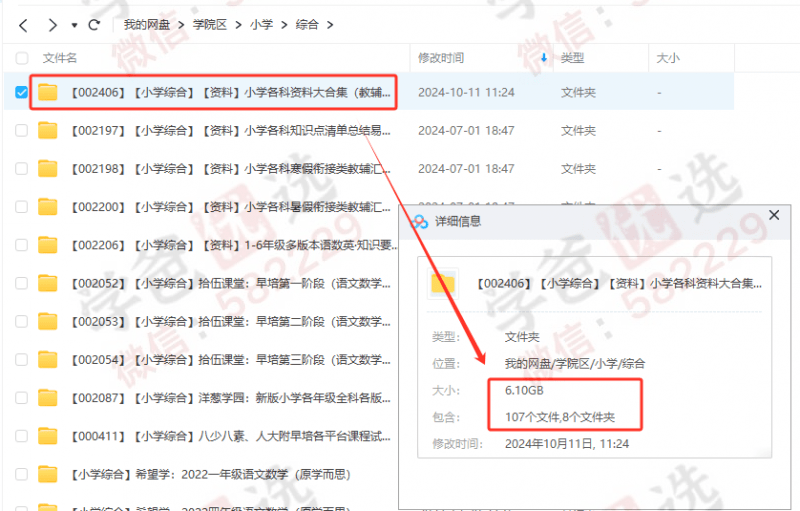Toggle the blue sort direction arrow
Screen dimensions: 800x511
point(544,58)
